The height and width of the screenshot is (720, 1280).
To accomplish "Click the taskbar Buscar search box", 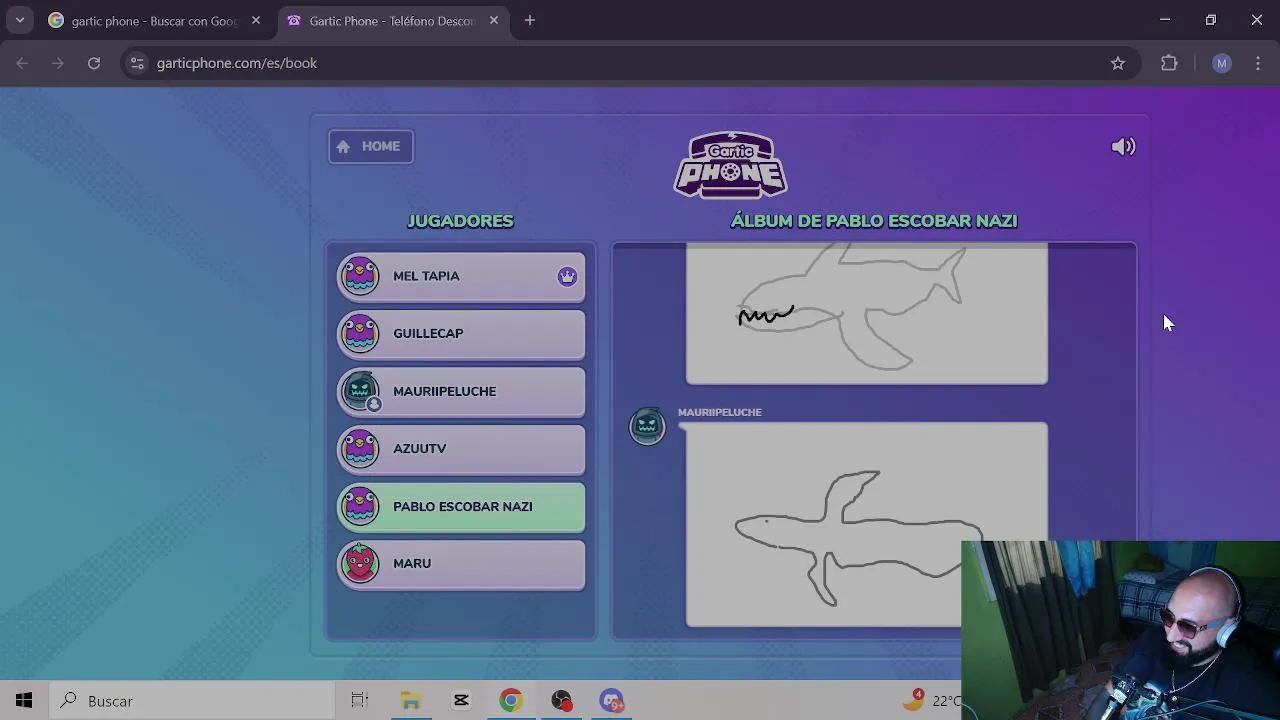I will pos(190,701).
